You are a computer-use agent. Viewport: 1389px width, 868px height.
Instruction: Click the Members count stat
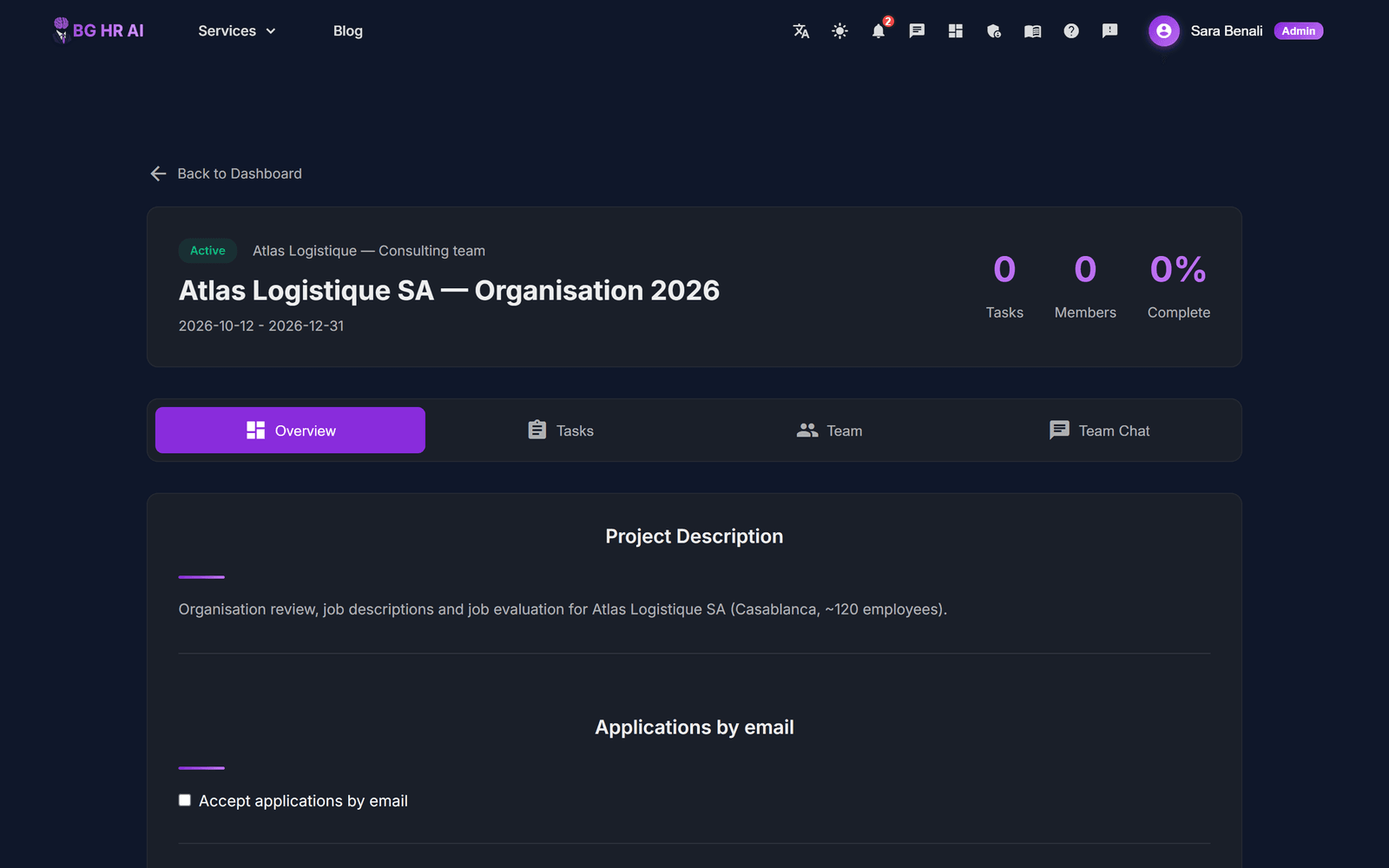coord(1085,286)
